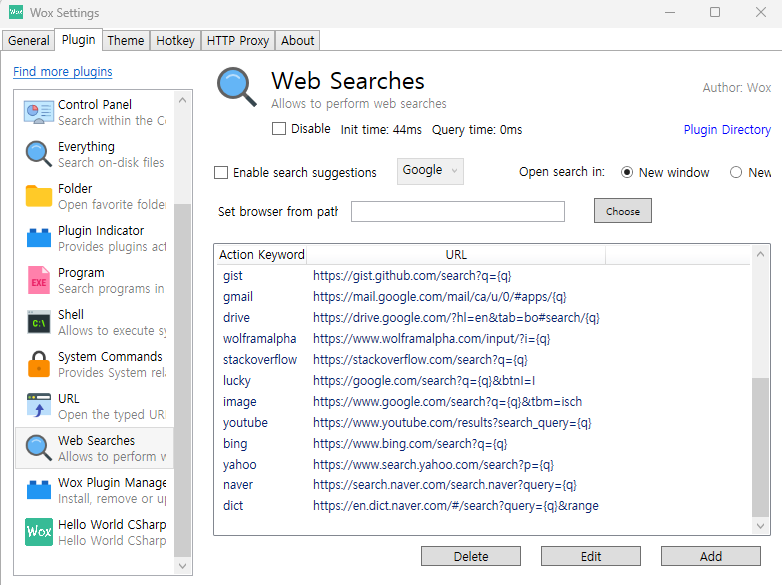Screen dimensions: 782x585
Task: Switch to the Plugin tab
Action: coord(79,39)
